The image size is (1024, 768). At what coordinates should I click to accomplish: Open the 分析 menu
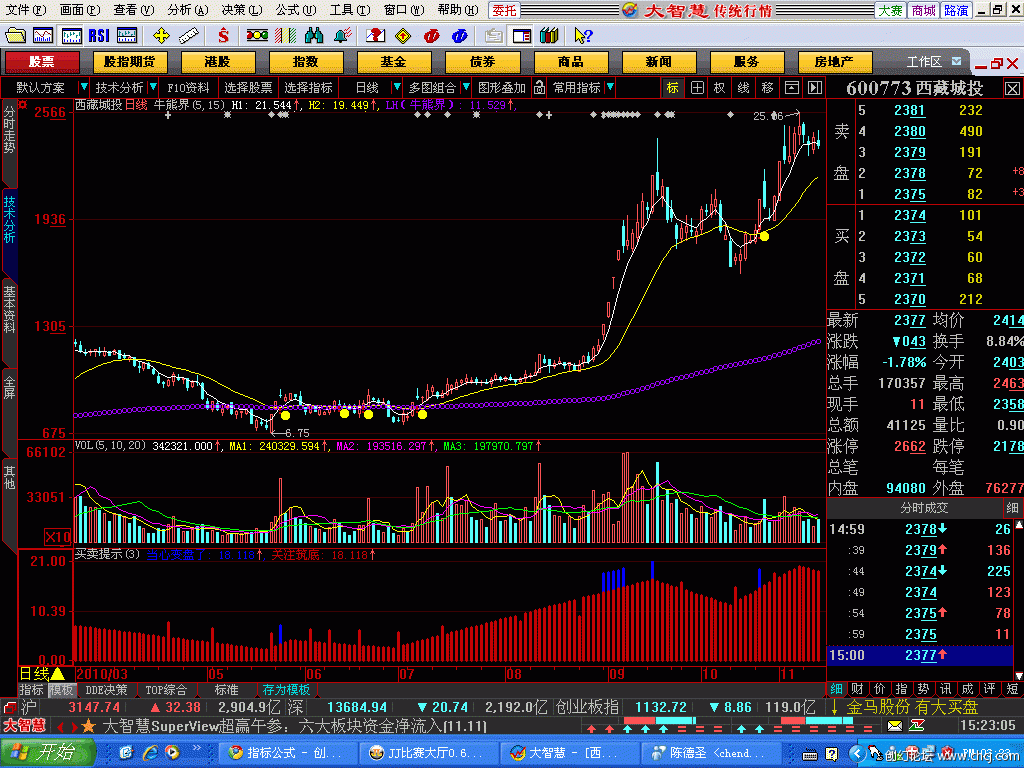pyautogui.click(x=187, y=10)
